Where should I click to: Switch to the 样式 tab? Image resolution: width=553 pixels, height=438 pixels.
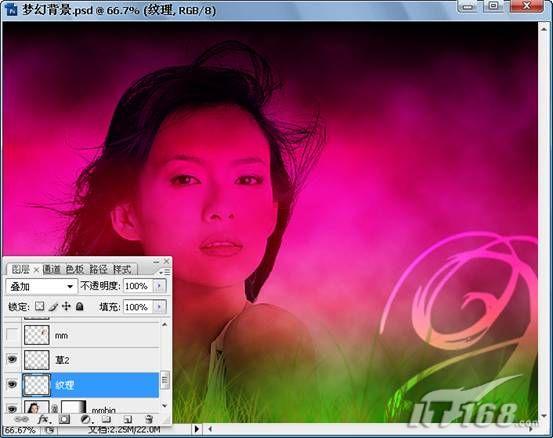coord(122,269)
